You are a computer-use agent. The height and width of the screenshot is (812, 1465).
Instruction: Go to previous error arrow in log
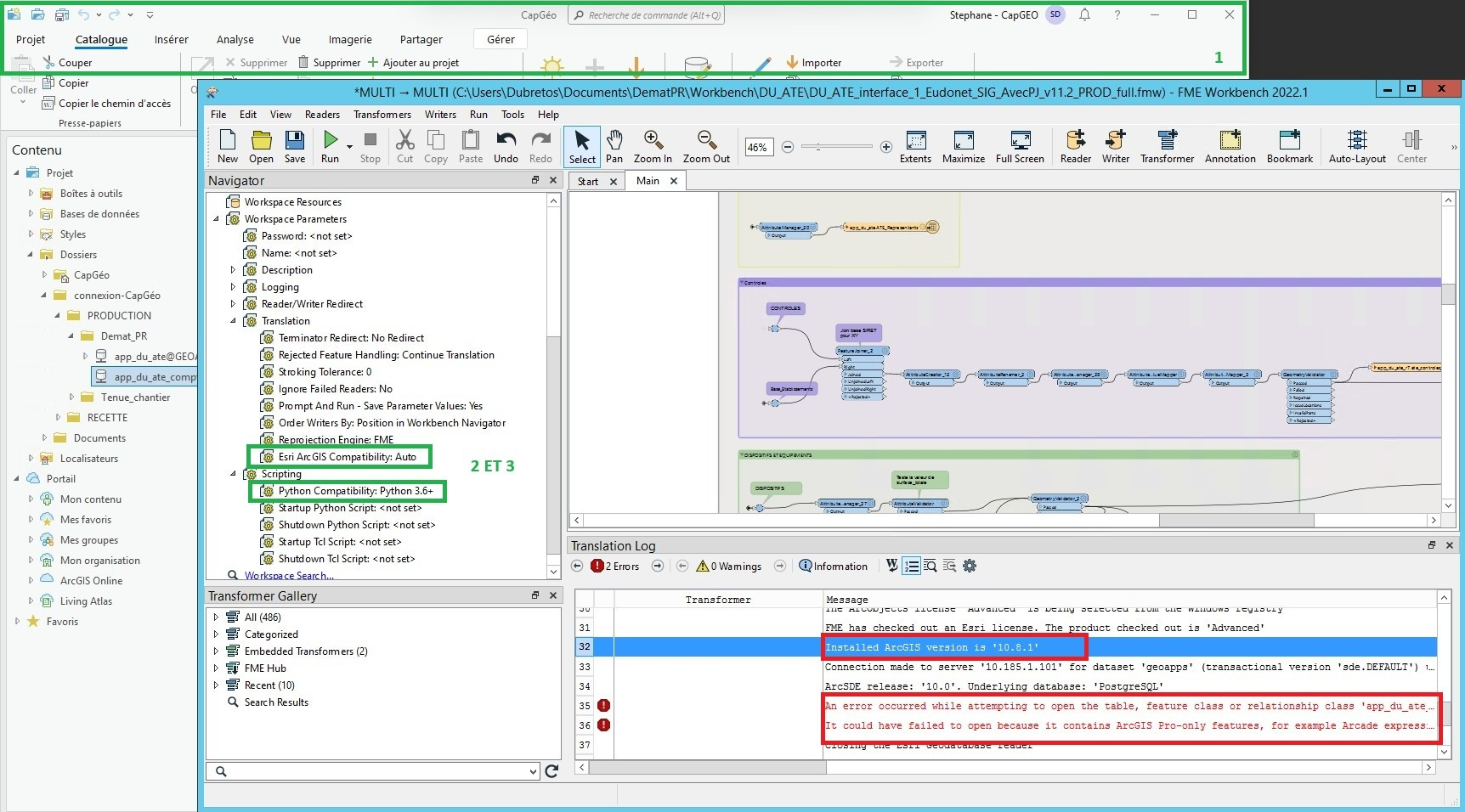coord(577,566)
